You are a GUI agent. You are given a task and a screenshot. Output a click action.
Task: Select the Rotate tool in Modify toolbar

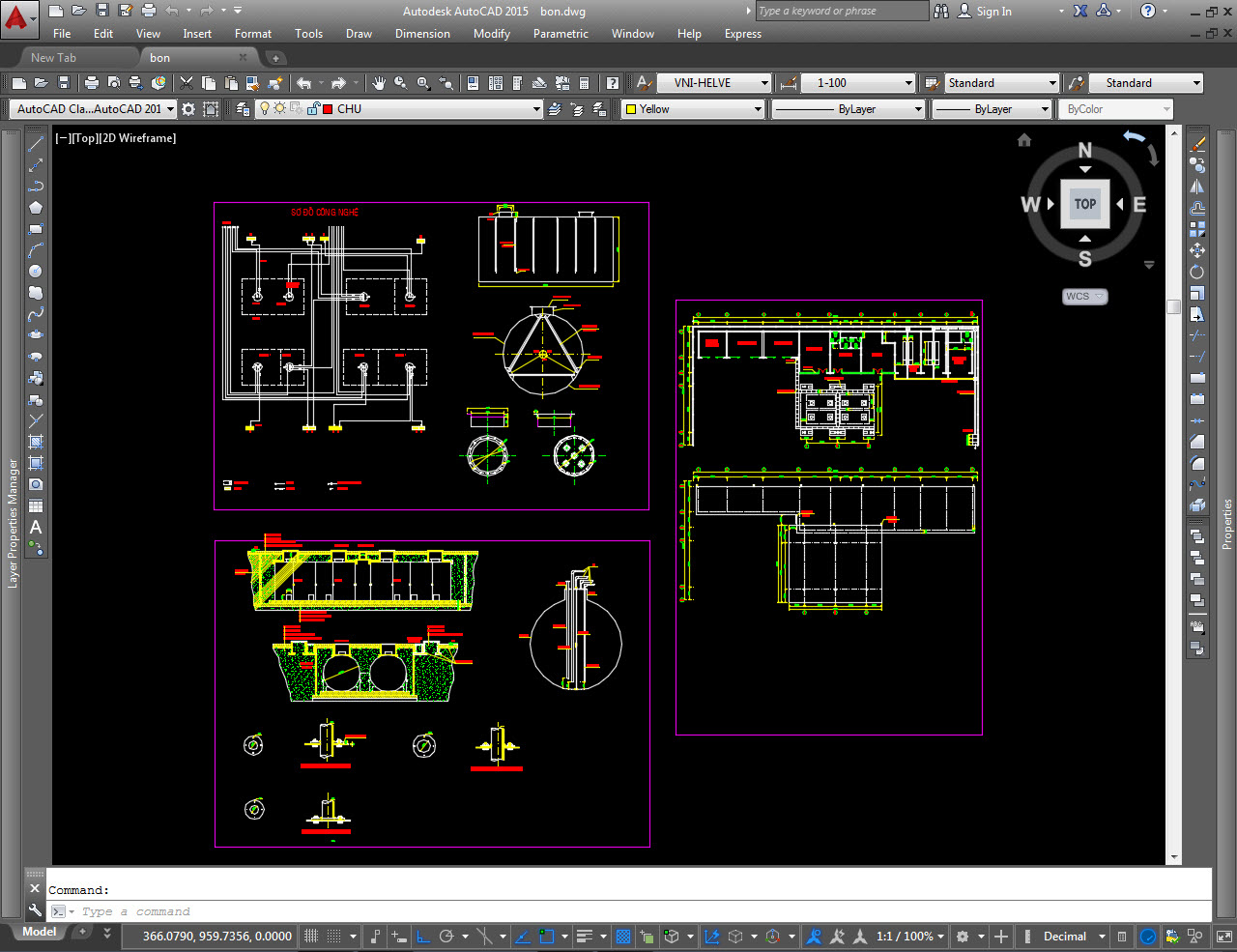(1197, 272)
